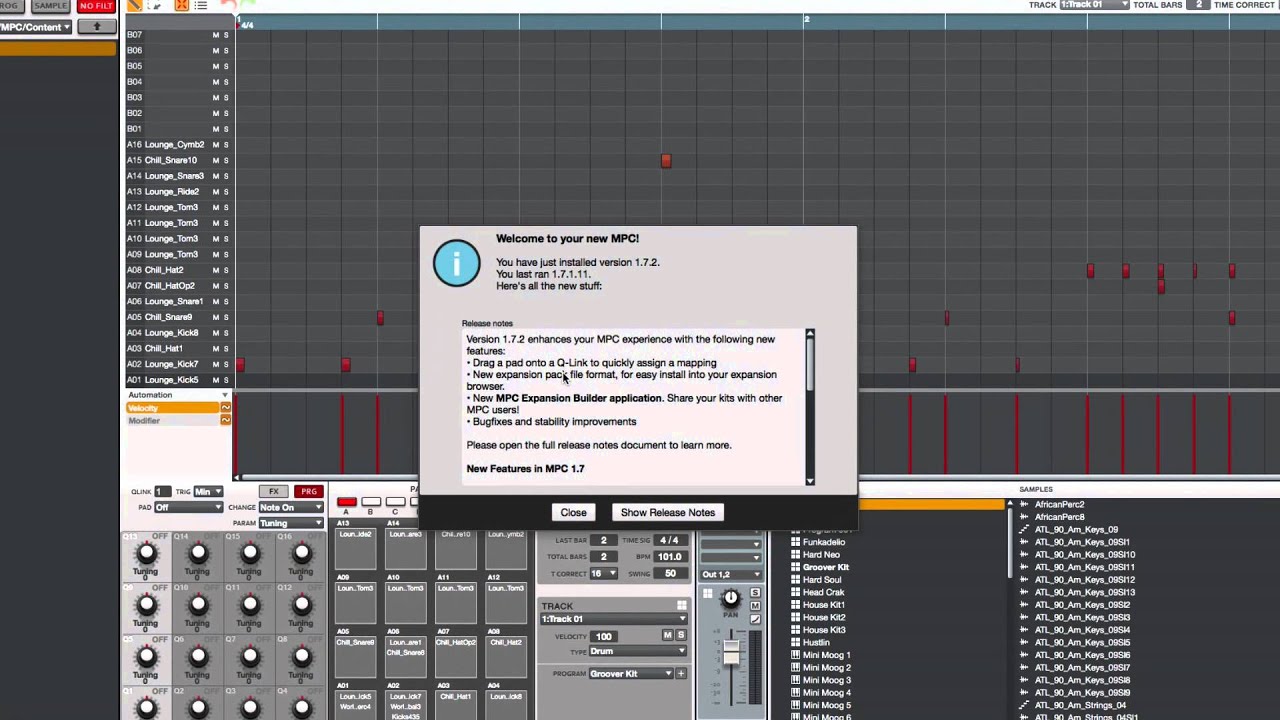Click the grid icon in TRACK panel header
This screenshot has height=720, width=1280.
[x=682, y=606]
